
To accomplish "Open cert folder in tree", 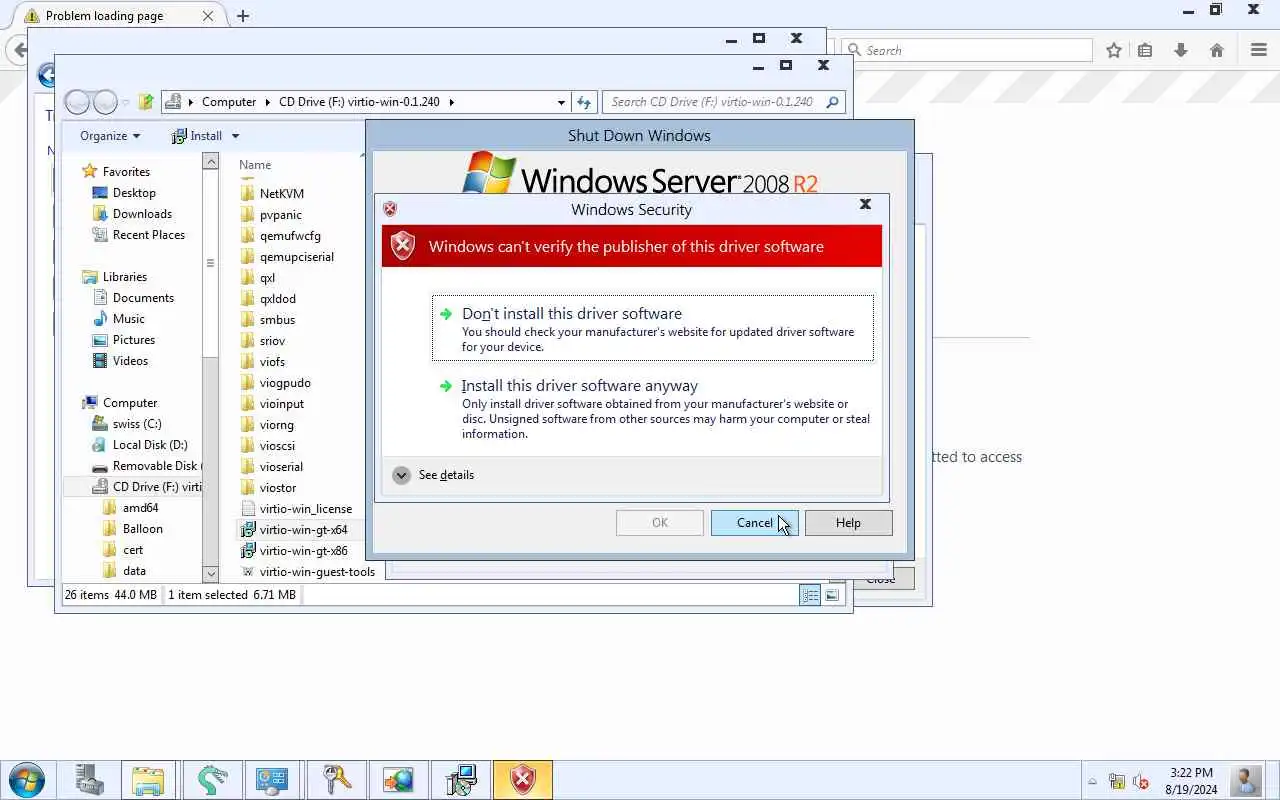I will (133, 550).
